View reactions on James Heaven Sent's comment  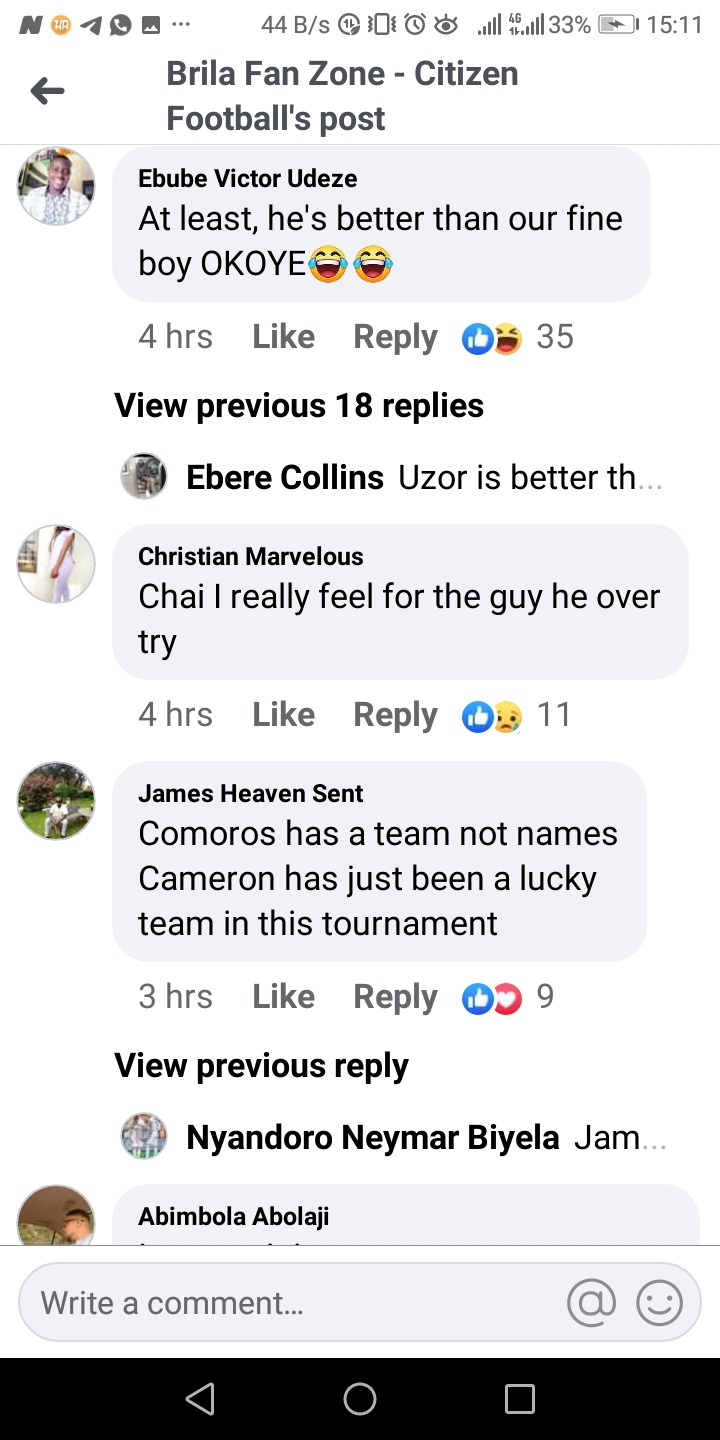tap(507, 997)
